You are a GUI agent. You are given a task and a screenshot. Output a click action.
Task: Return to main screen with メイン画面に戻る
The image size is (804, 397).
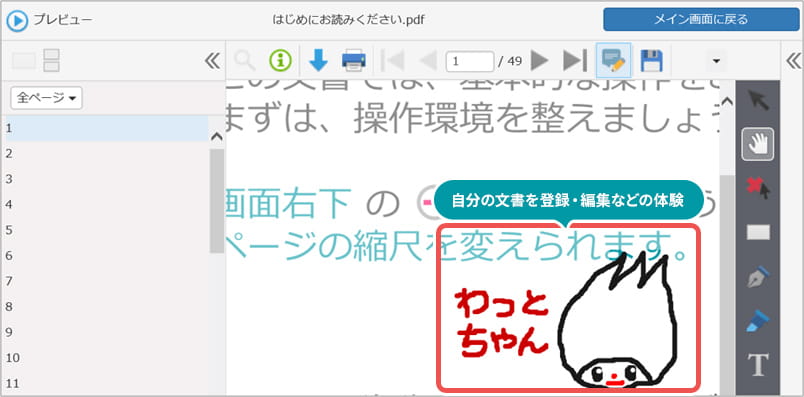point(701,20)
